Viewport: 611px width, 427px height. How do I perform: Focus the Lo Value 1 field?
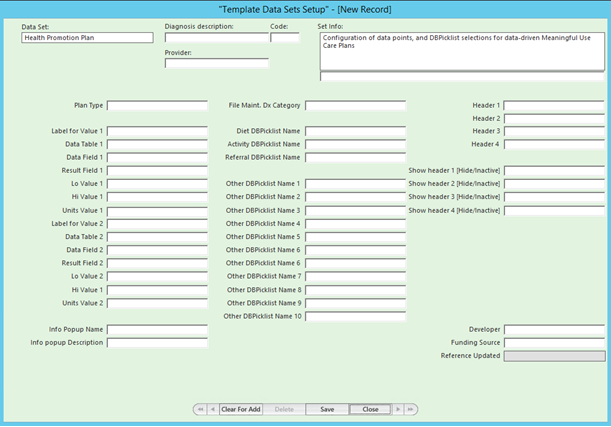pyautogui.click(x=157, y=184)
